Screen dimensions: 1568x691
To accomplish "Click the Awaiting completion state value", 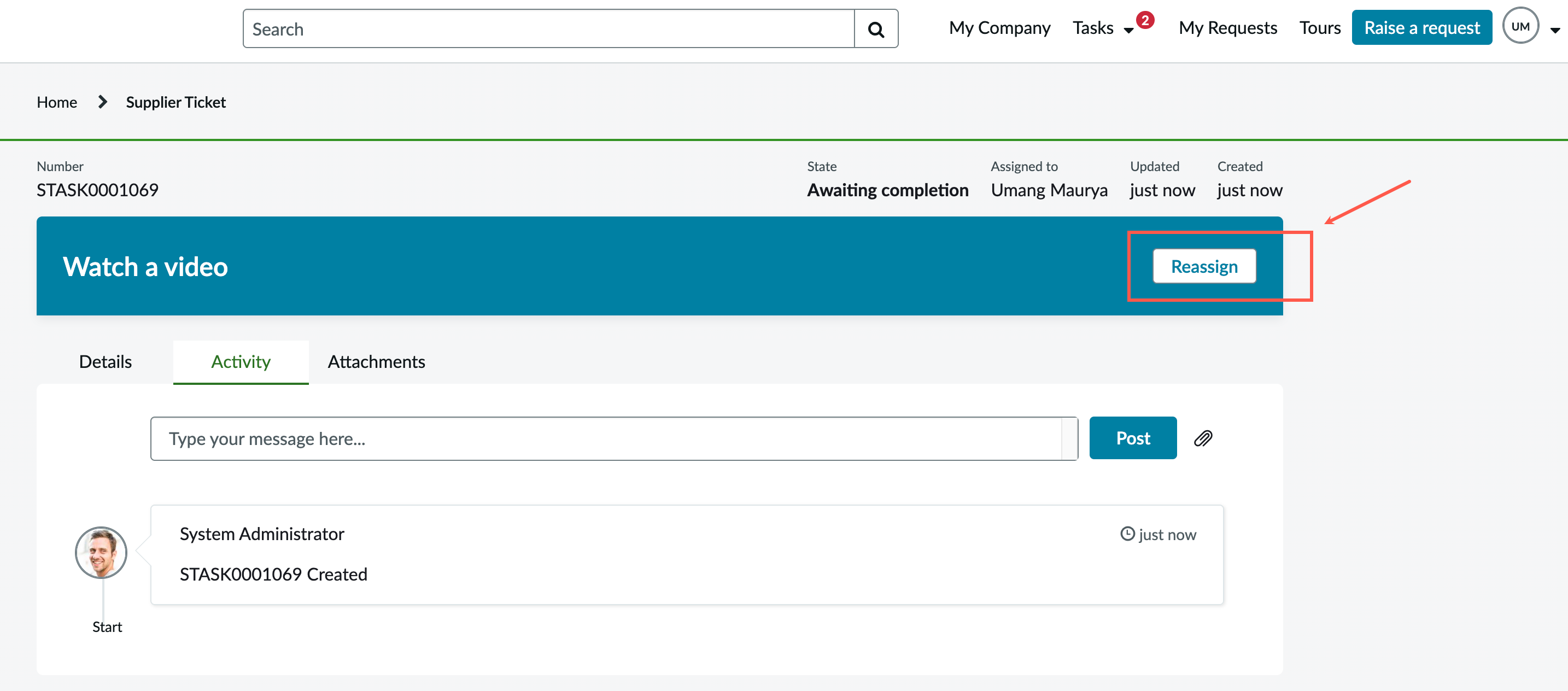I will pyautogui.click(x=887, y=190).
